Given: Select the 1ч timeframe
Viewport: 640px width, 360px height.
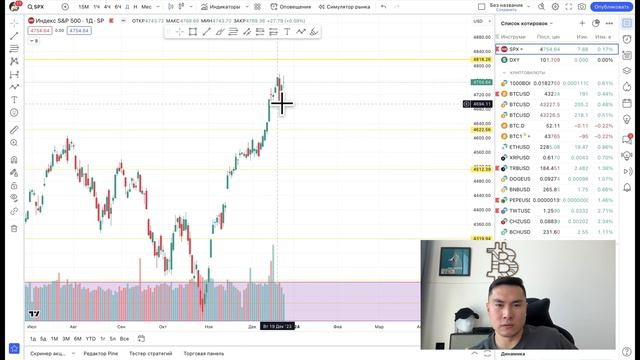Looking at the screenshot, I should click(97, 7).
